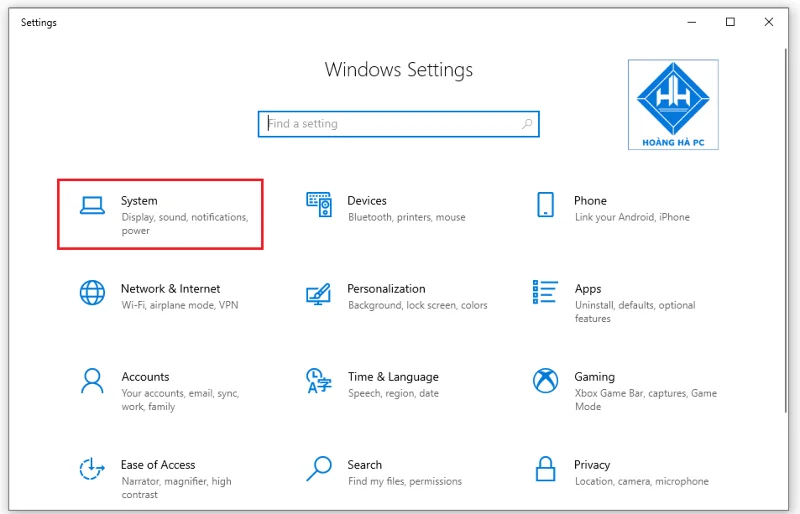
Task: Minimize the Settings window
Action: (x=692, y=22)
